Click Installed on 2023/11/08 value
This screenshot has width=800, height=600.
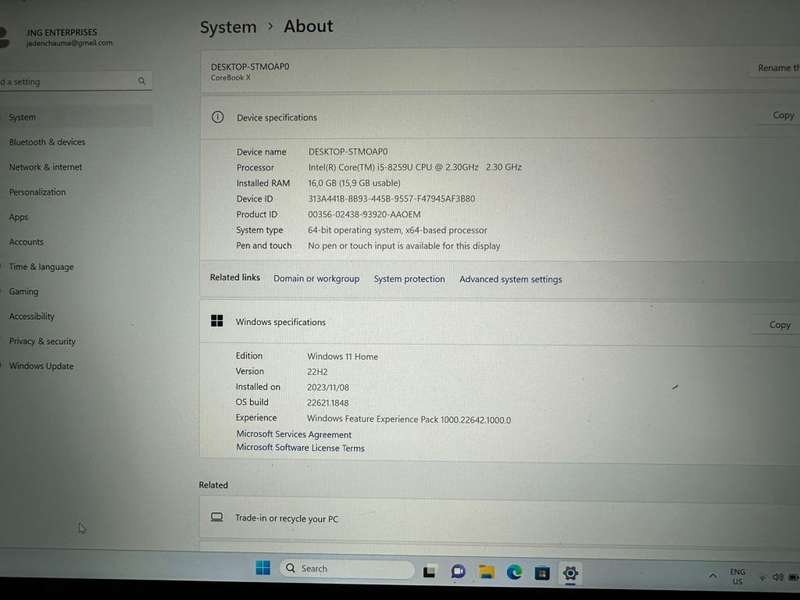pyautogui.click(x=328, y=387)
